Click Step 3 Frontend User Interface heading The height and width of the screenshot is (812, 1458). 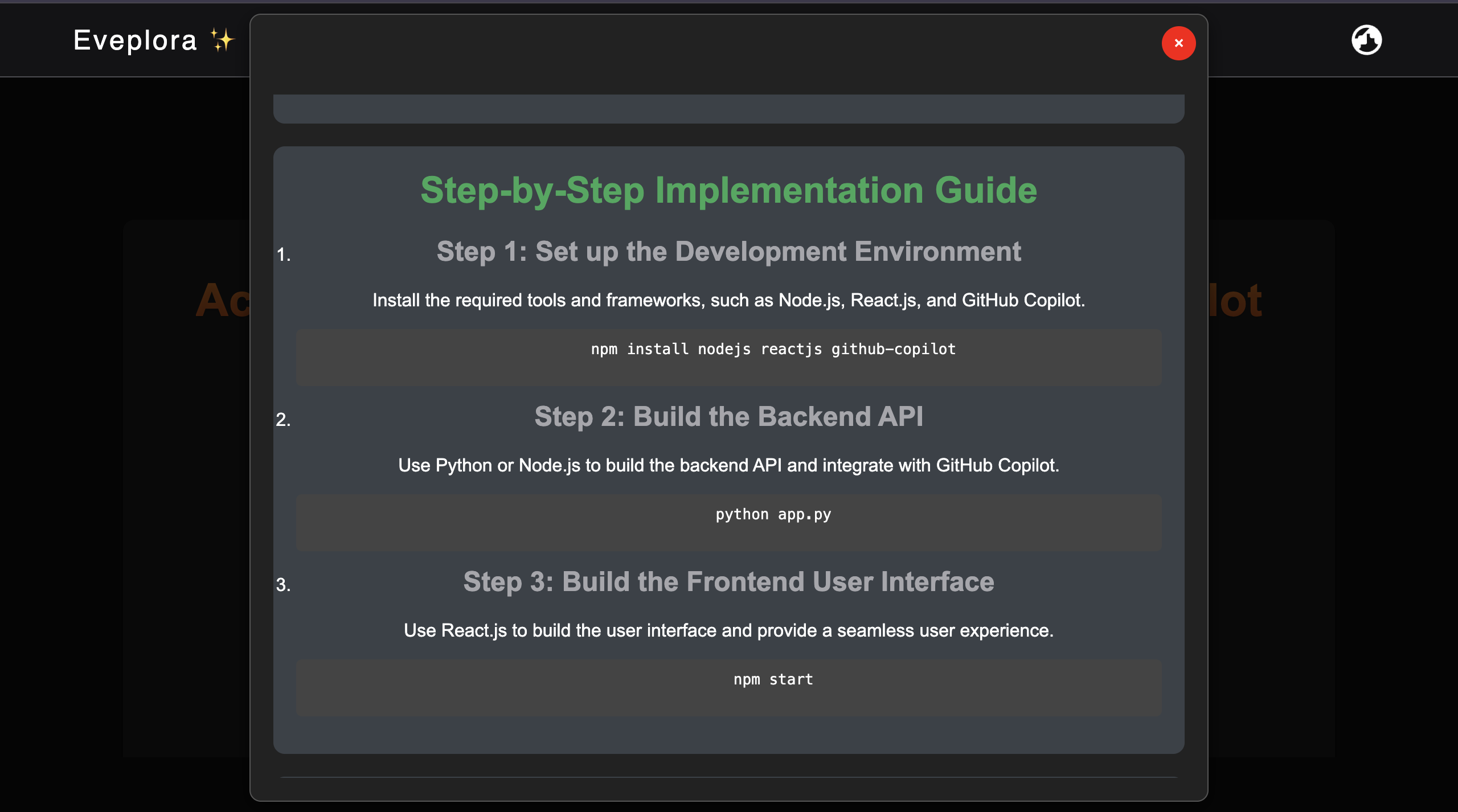coord(728,582)
